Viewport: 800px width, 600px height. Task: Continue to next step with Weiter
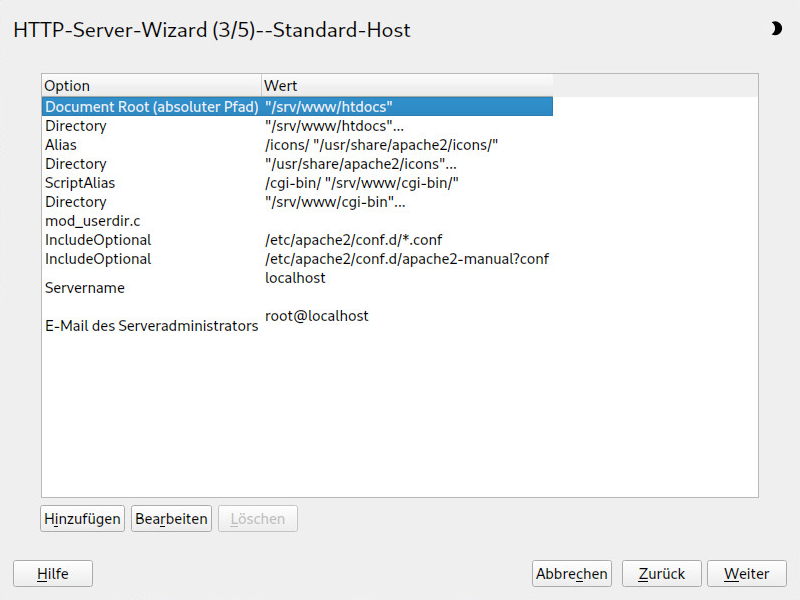pos(747,573)
